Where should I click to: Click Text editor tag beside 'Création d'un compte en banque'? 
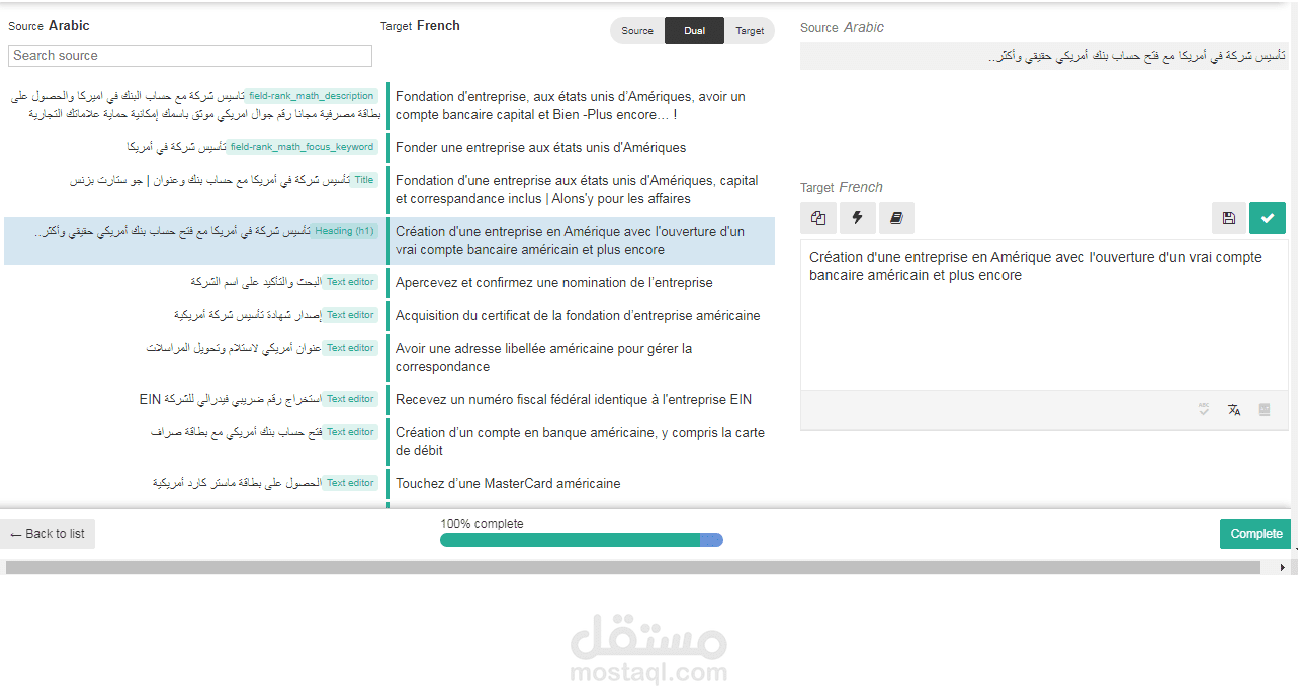(x=351, y=432)
